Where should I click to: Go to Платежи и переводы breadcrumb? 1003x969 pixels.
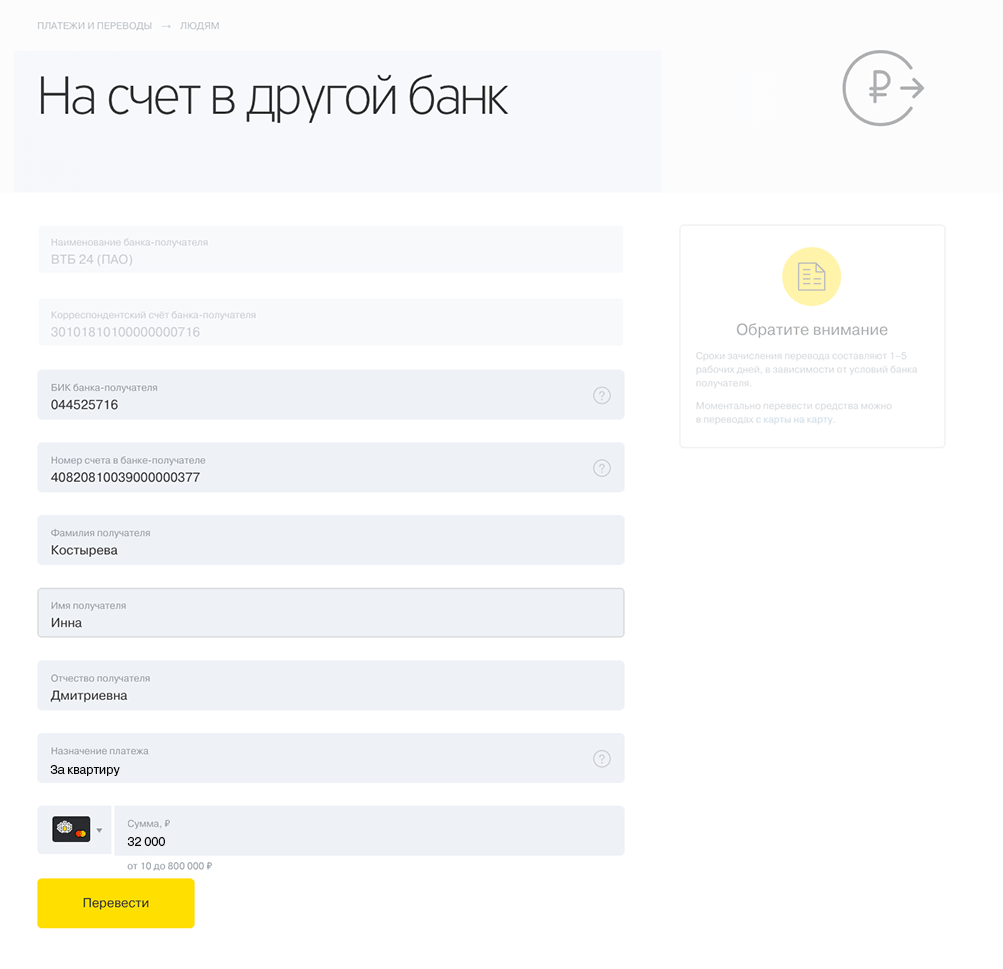pos(95,26)
